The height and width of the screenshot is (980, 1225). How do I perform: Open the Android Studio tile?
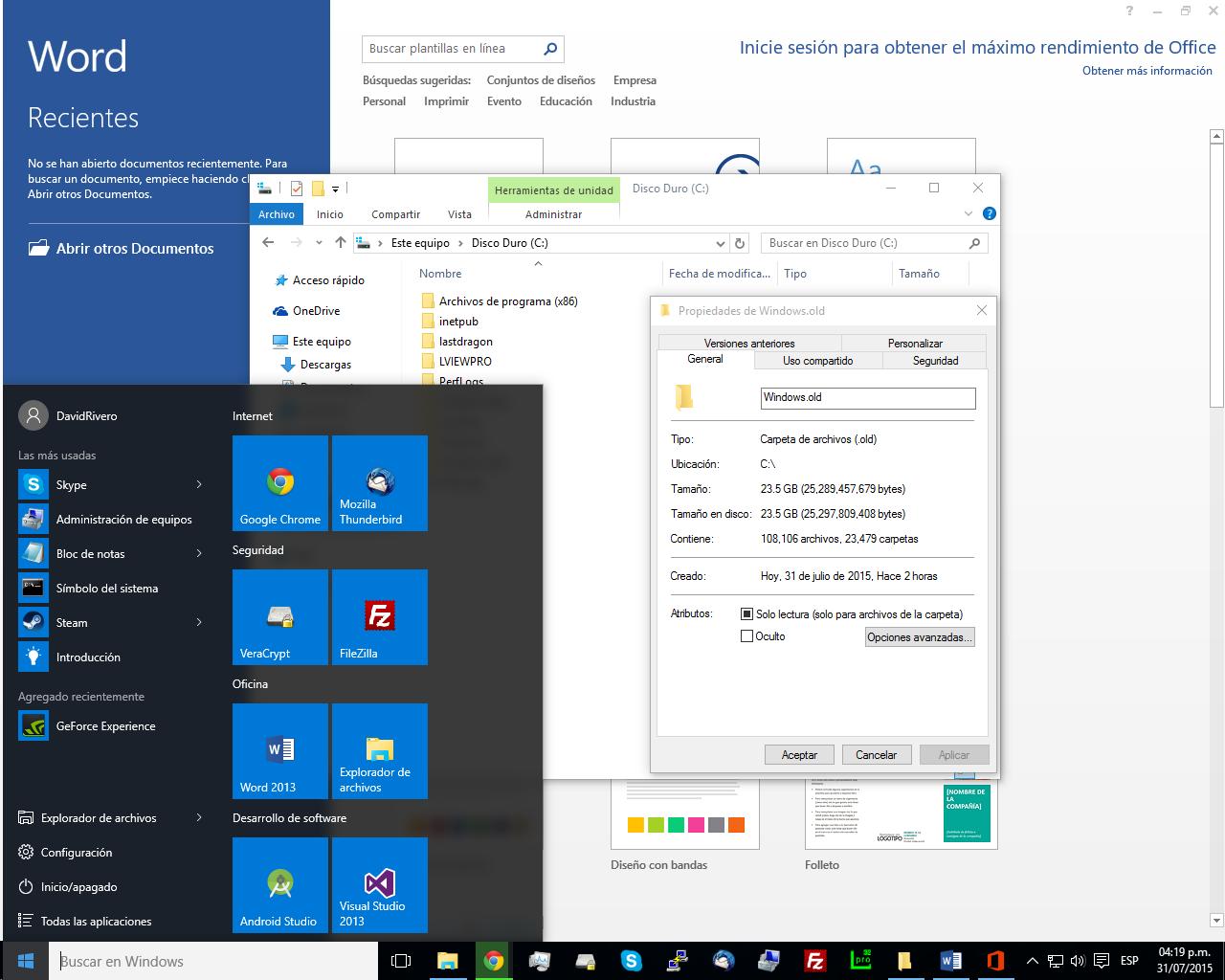pyautogui.click(x=280, y=885)
